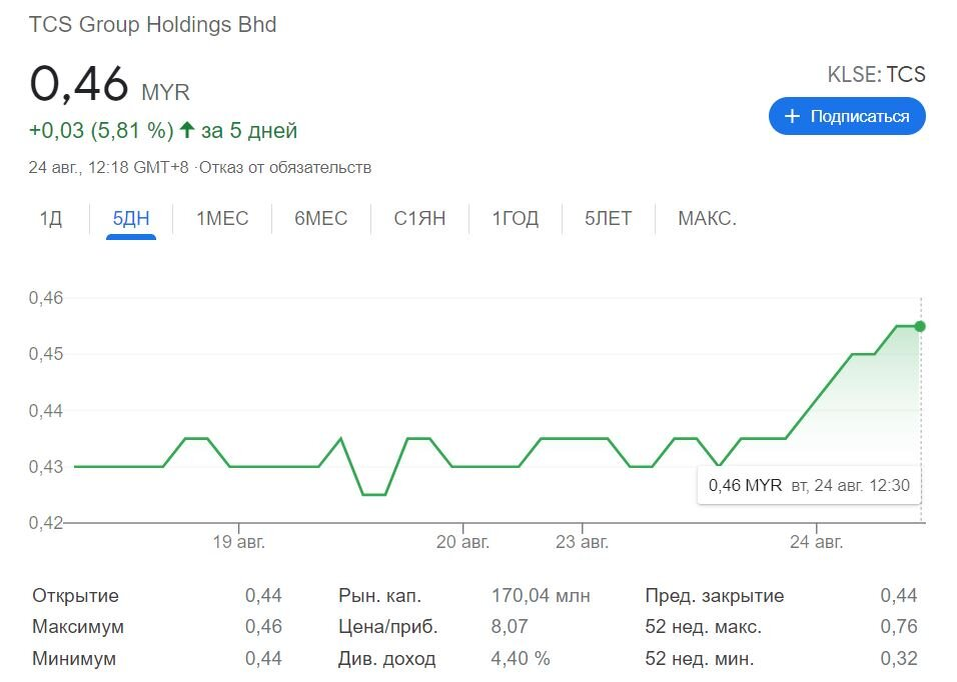Click the 170,04 млн market cap value
The height and width of the screenshot is (682, 957).
(541, 596)
